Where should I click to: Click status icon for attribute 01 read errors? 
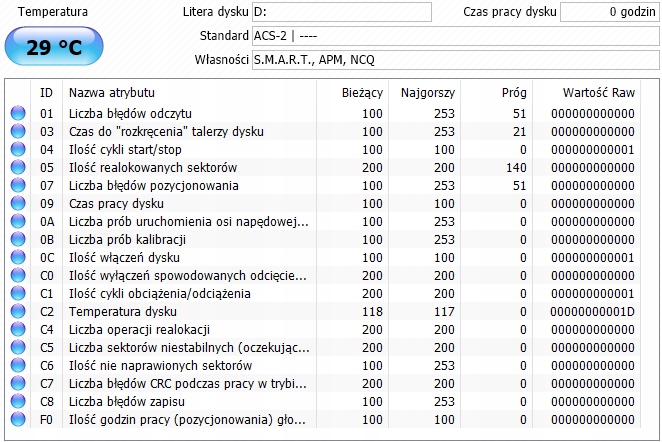(x=17, y=114)
